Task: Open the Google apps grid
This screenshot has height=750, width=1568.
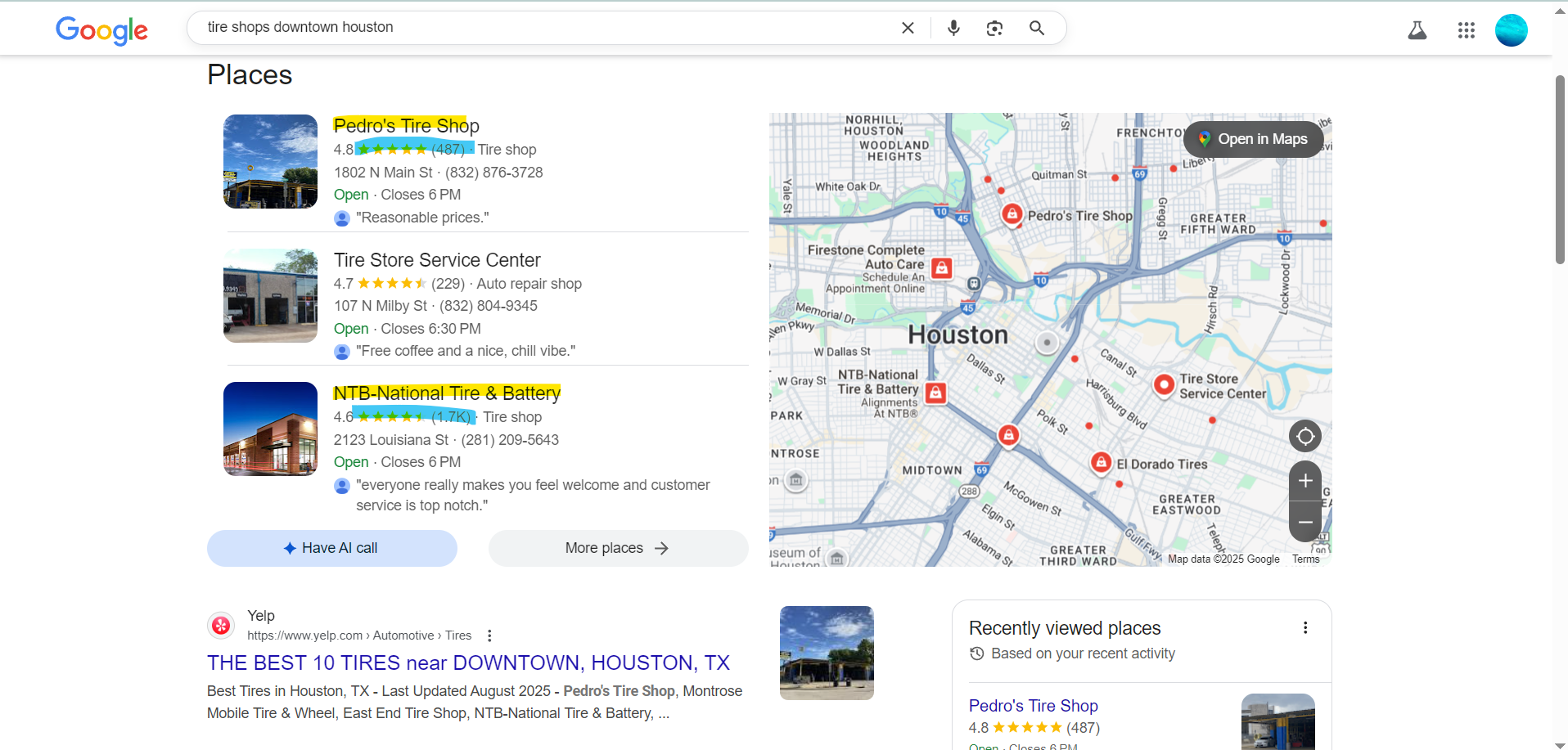Action: [1467, 30]
